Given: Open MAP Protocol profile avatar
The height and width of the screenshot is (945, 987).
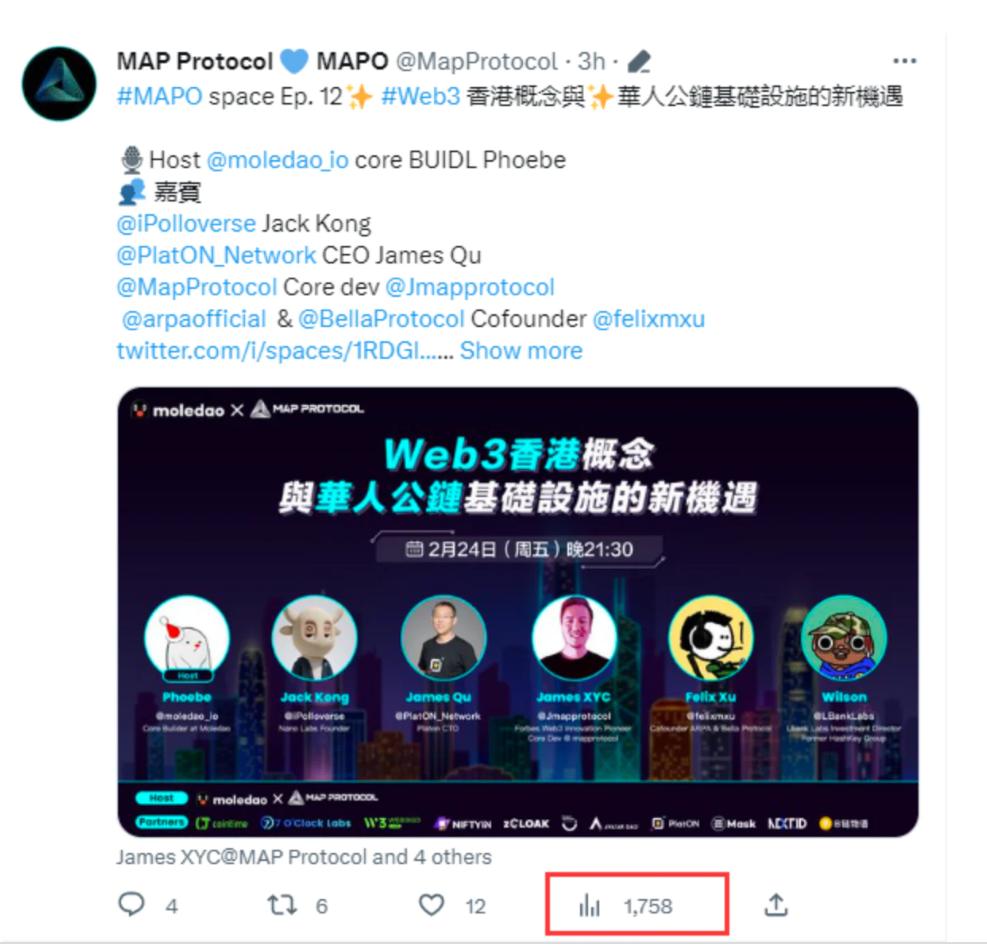Looking at the screenshot, I should coord(59,83).
